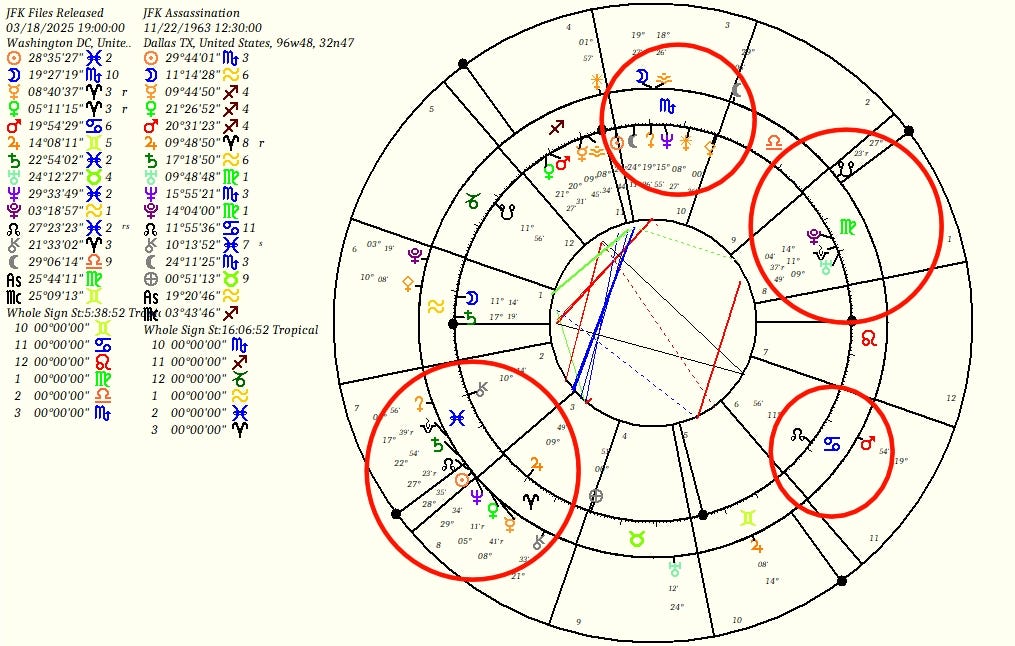1015x646 pixels.
Task: Click the "Whole Sign St:16:06:52 Tropical" text
Action: (x=231, y=330)
